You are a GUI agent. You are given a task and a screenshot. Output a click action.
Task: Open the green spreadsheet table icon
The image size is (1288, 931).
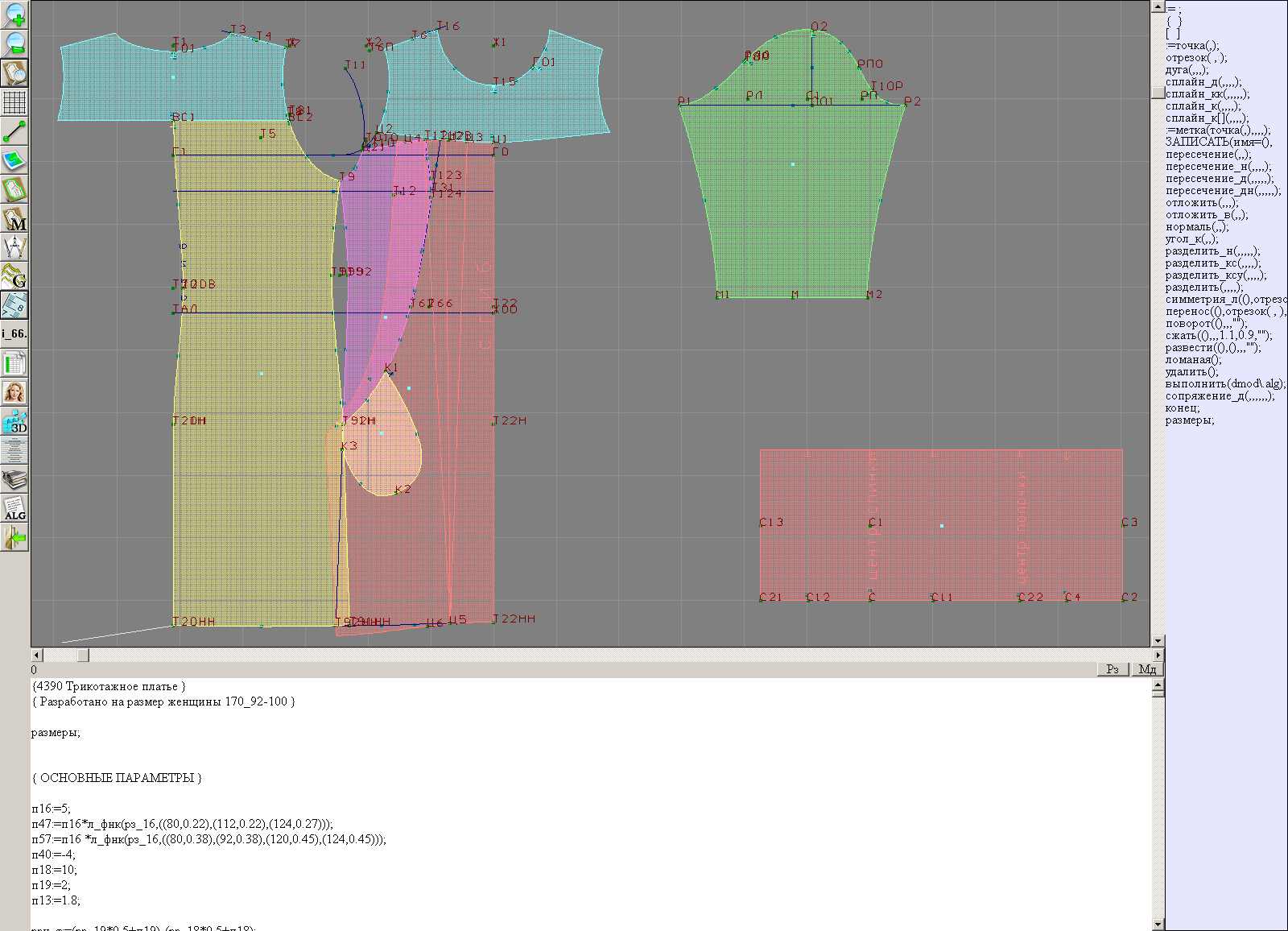point(14,363)
